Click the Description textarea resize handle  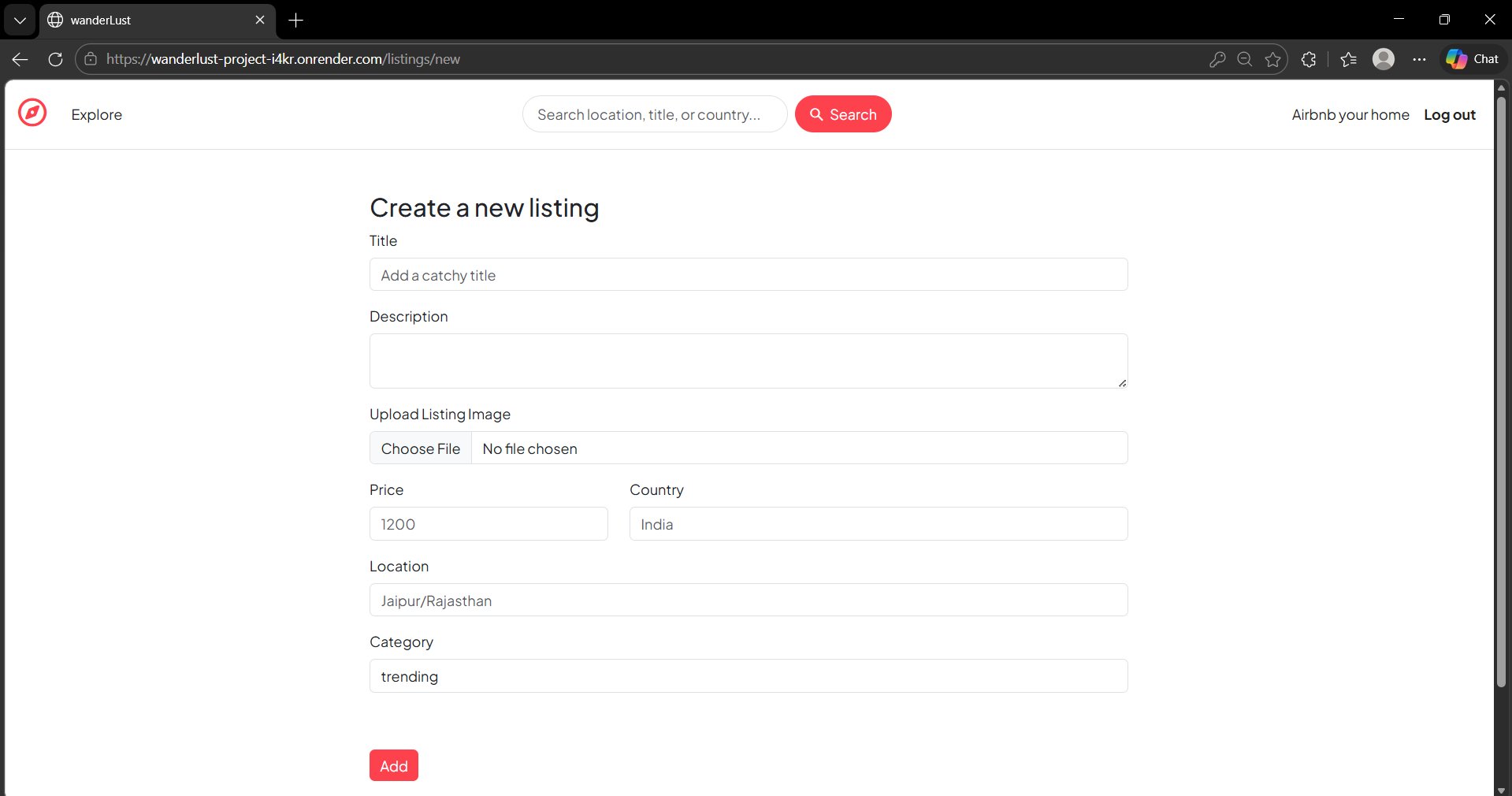click(x=1122, y=383)
